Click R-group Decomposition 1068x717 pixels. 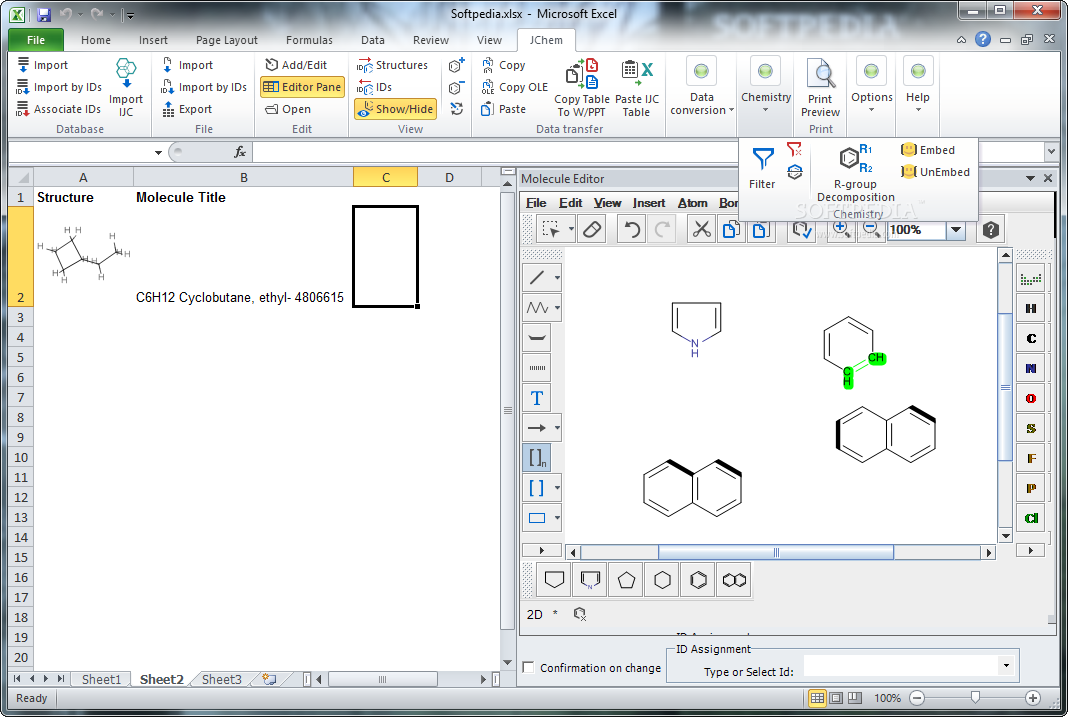click(x=855, y=173)
